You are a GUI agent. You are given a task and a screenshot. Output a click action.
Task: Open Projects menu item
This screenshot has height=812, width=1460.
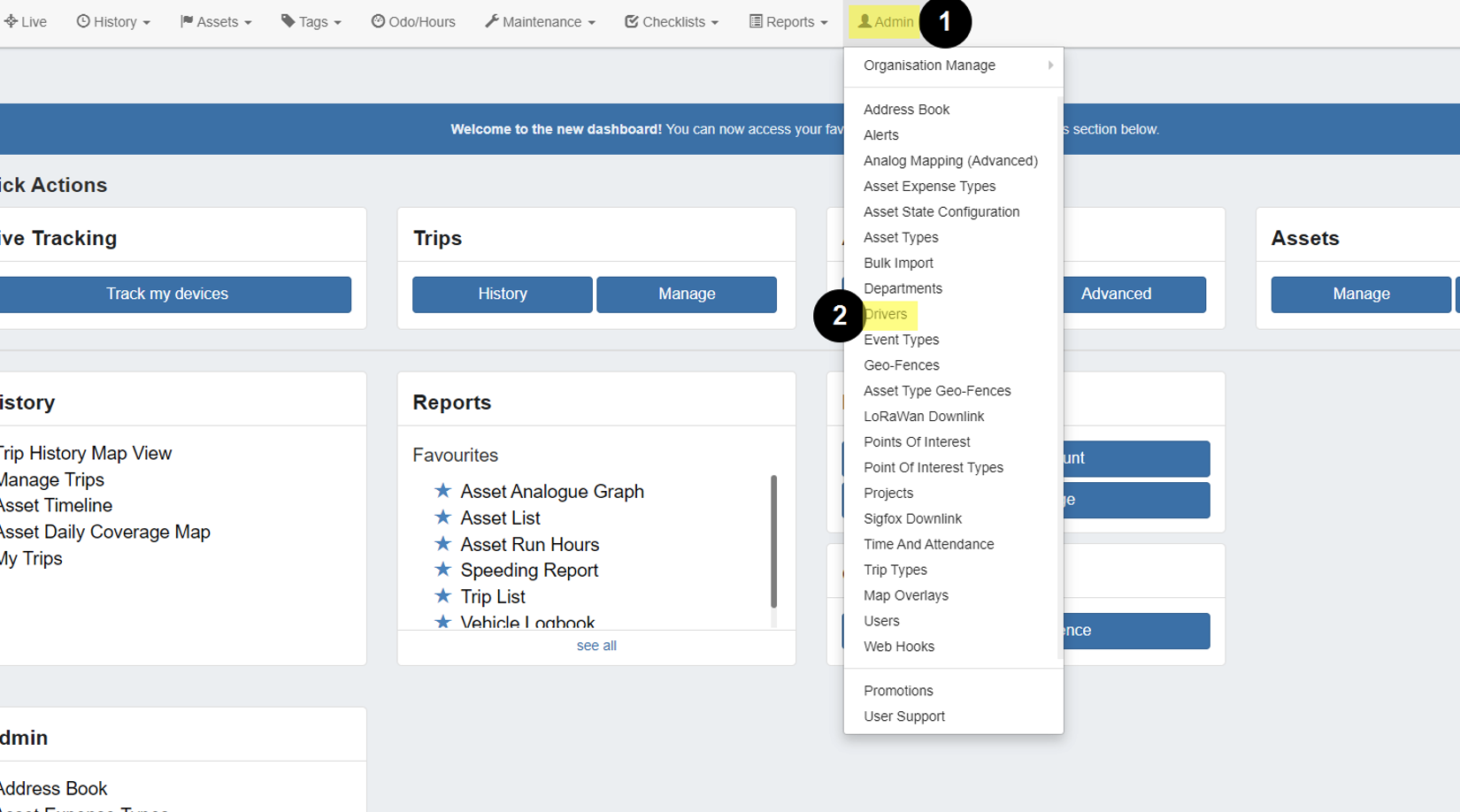888,494
